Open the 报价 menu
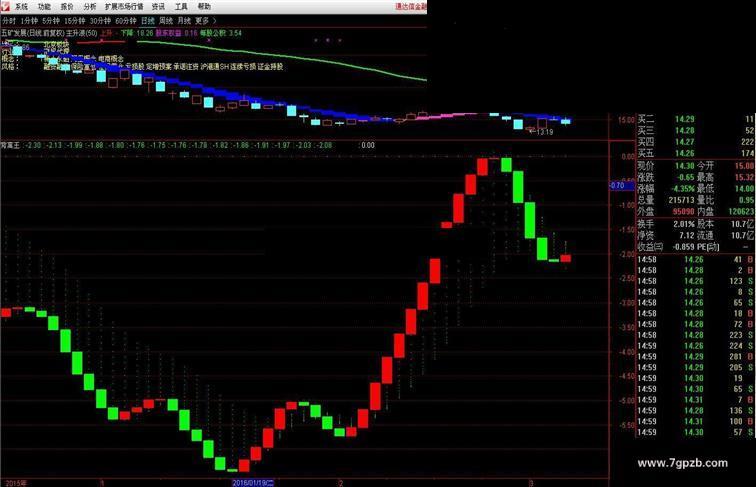 (x=67, y=7)
